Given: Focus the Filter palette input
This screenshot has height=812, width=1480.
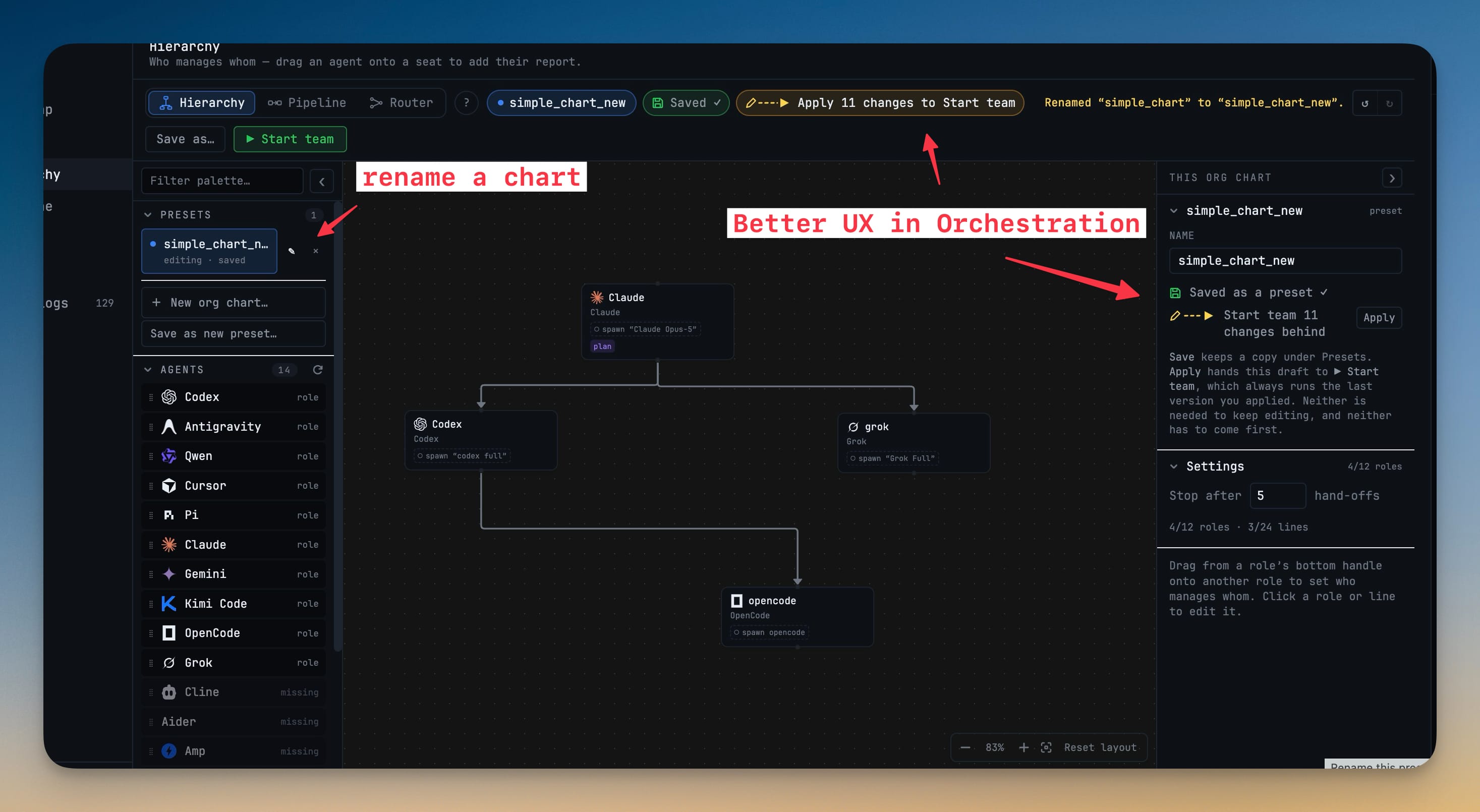Looking at the screenshot, I should coord(222,181).
